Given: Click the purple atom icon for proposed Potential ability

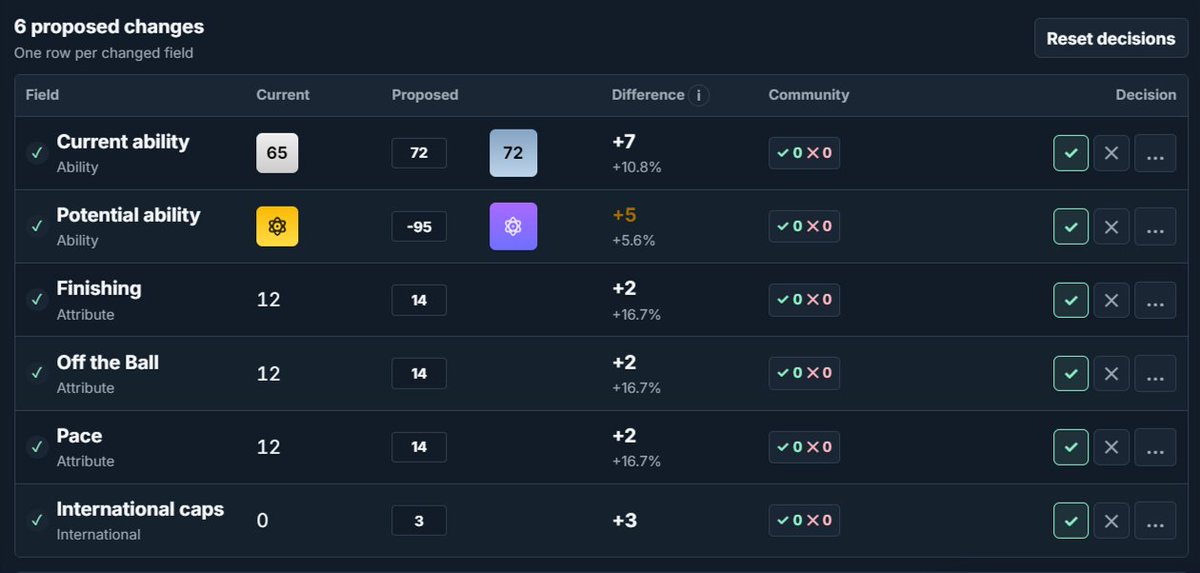Looking at the screenshot, I should [513, 226].
